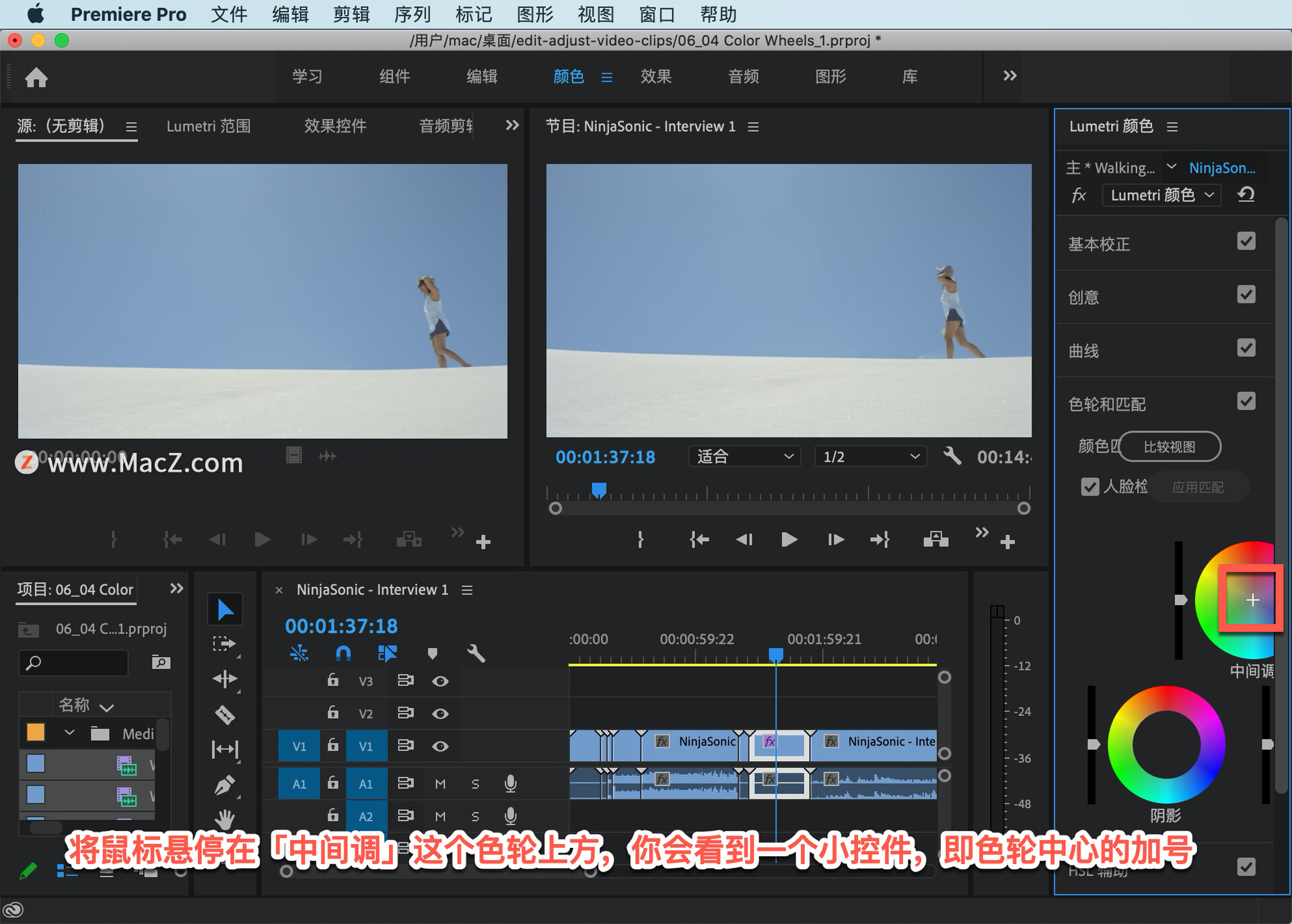This screenshot has width=1292, height=924.
Task: Disable Curves (曲线) section checkbox
Action: click(1246, 347)
